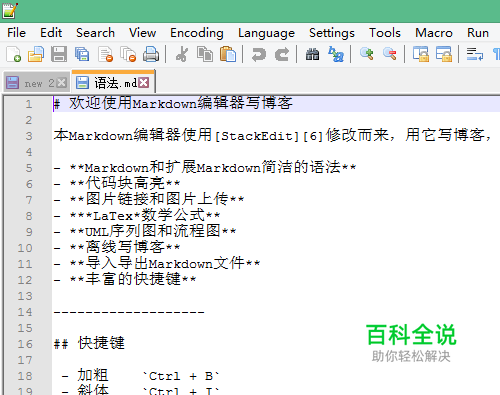Zoom in using the magnifier plus icon
500x395 pixels.
click(367, 54)
